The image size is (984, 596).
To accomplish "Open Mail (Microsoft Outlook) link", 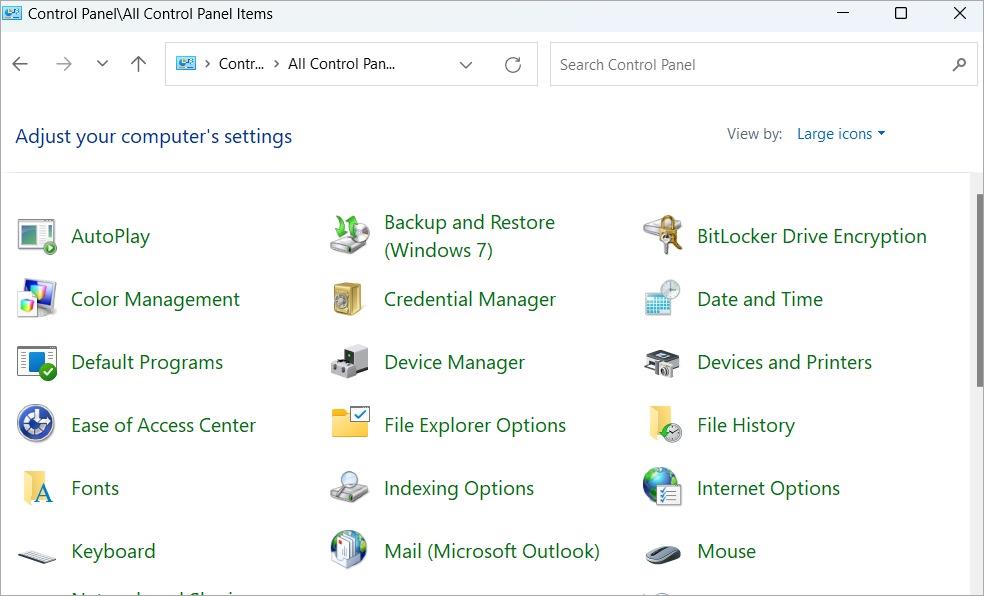I will (492, 551).
